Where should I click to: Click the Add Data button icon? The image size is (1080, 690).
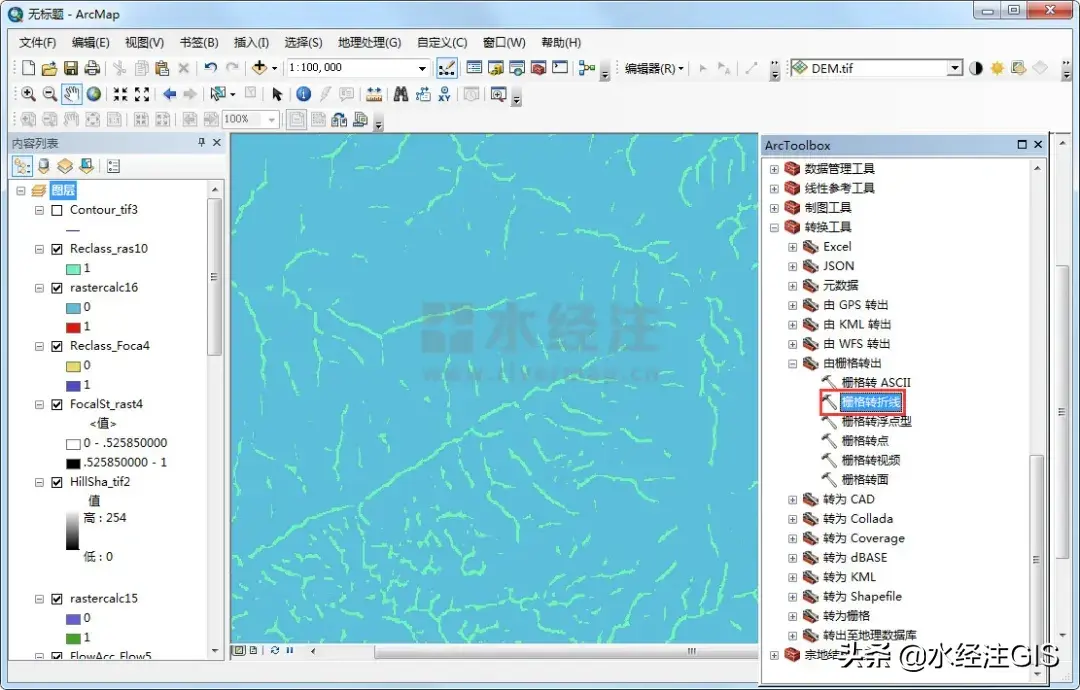pos(259,68)
